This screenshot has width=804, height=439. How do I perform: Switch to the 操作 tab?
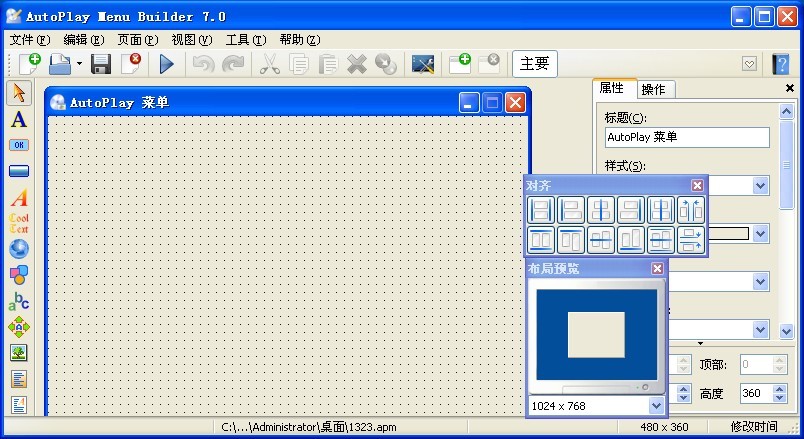(x=653, y=89)
